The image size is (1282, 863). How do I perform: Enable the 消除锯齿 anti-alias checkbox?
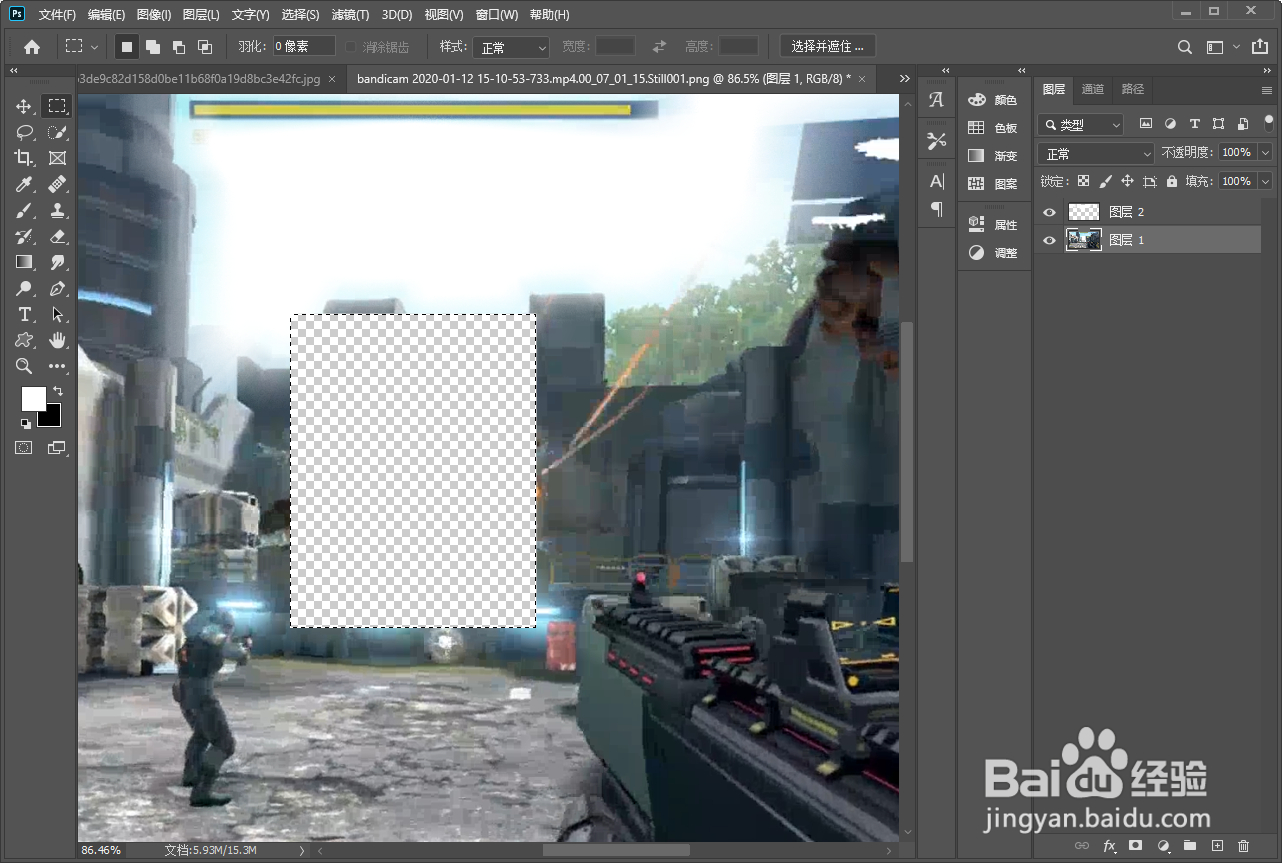click(351, 47)
